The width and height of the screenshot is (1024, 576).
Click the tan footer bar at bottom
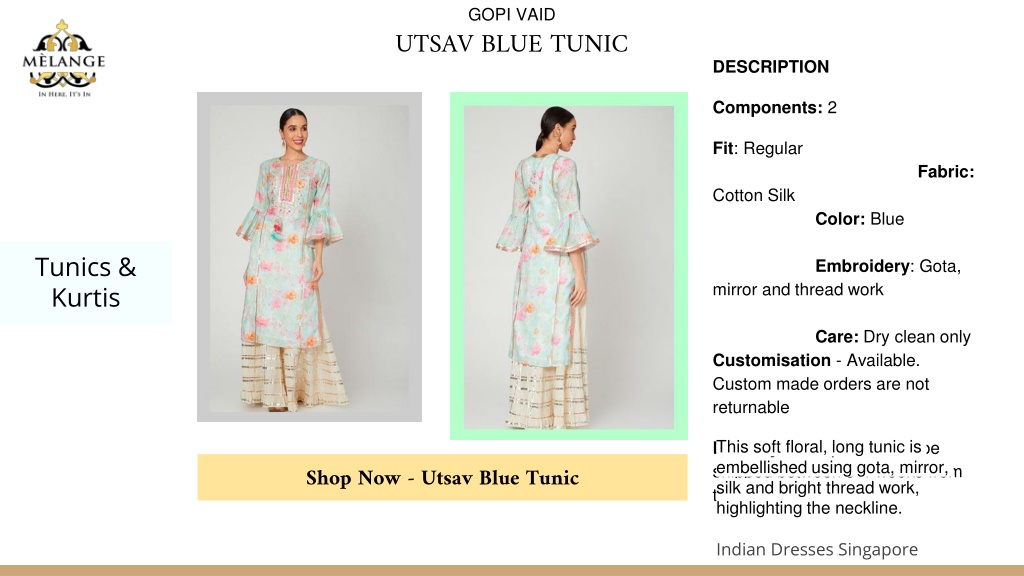tap(512, 571)
